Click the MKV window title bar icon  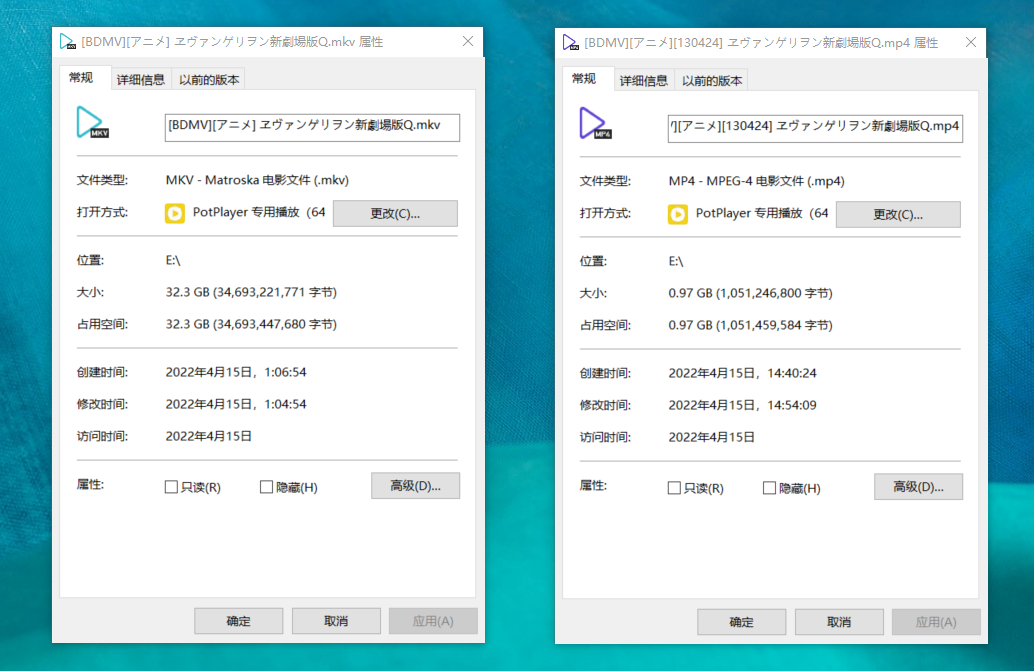[x=68, y=42]
